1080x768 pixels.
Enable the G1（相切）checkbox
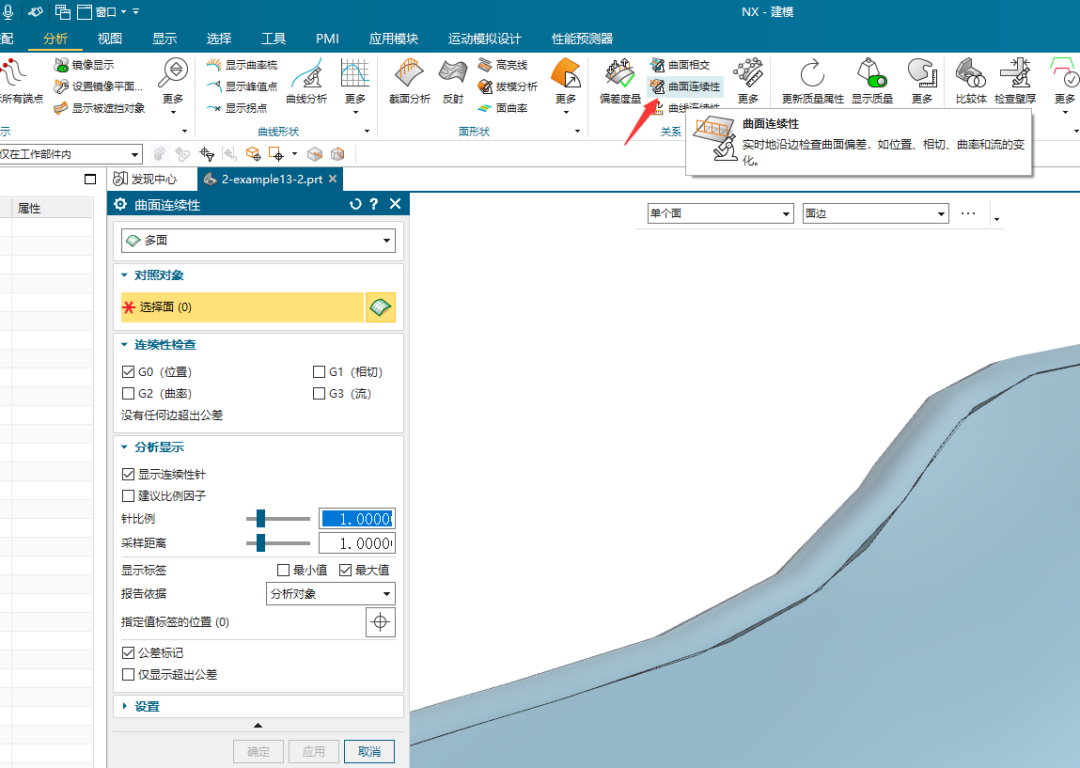point(320,372)
